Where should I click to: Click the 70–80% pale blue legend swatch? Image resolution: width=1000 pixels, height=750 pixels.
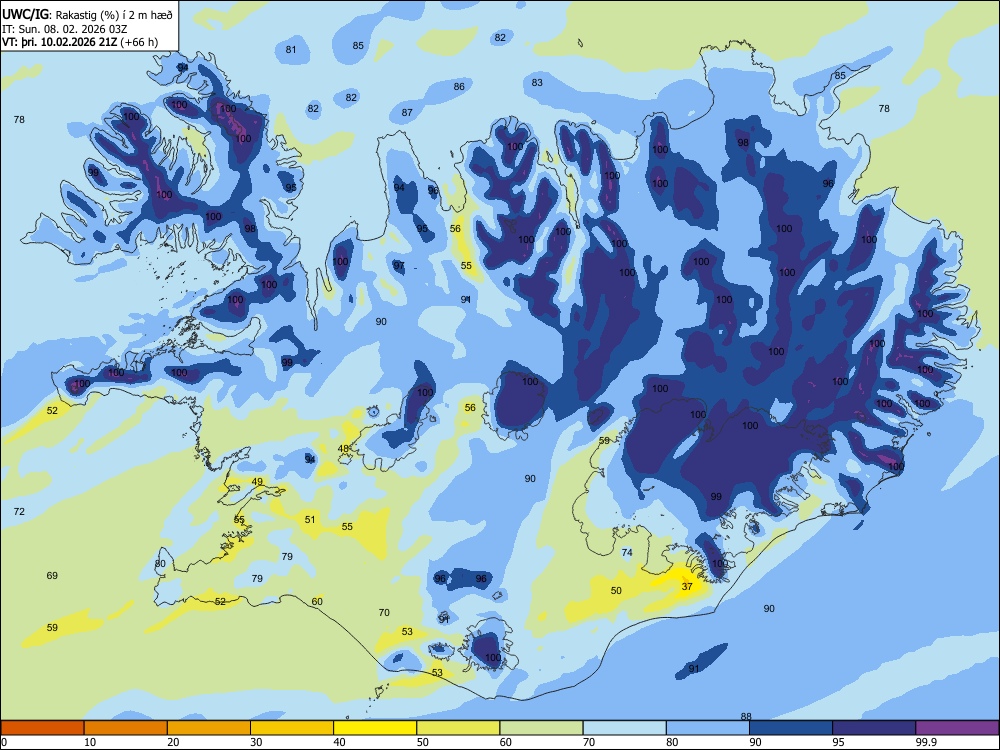pyautogui.click(x=624, y=728)
